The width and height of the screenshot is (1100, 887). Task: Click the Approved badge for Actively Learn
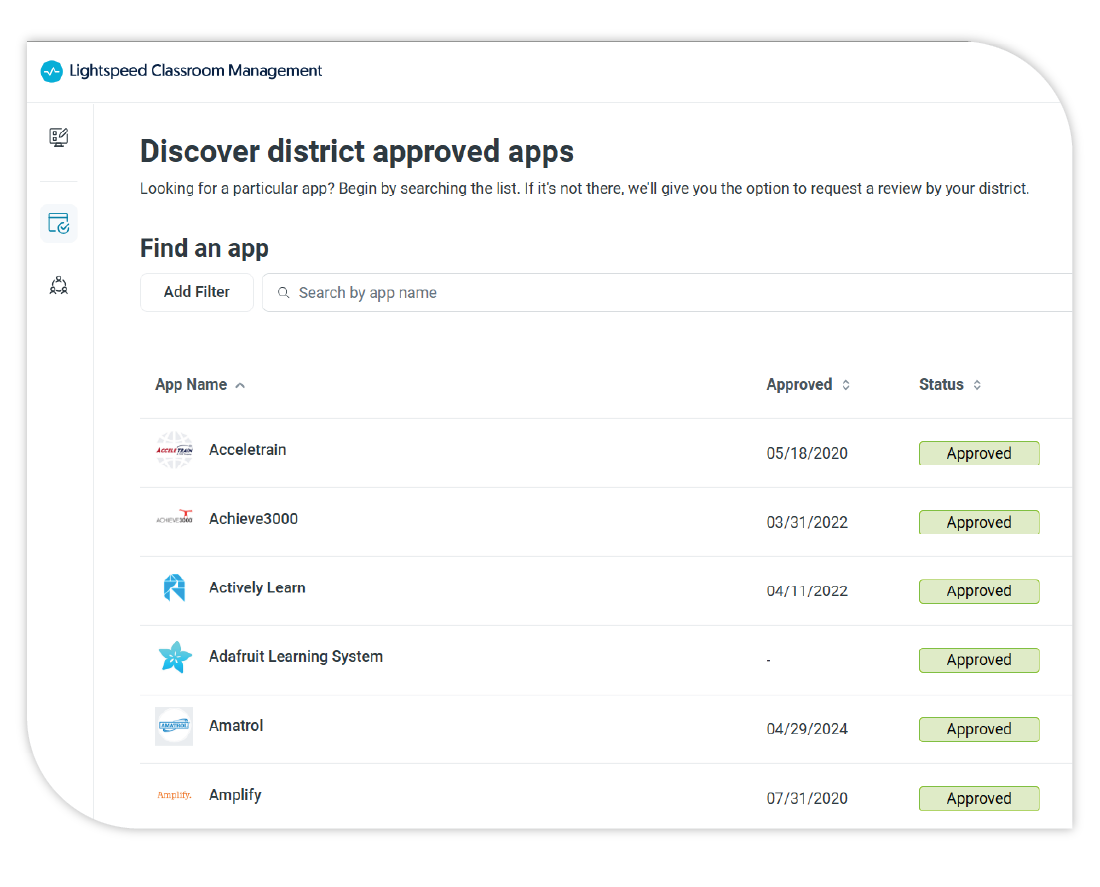tap(979, 591)
